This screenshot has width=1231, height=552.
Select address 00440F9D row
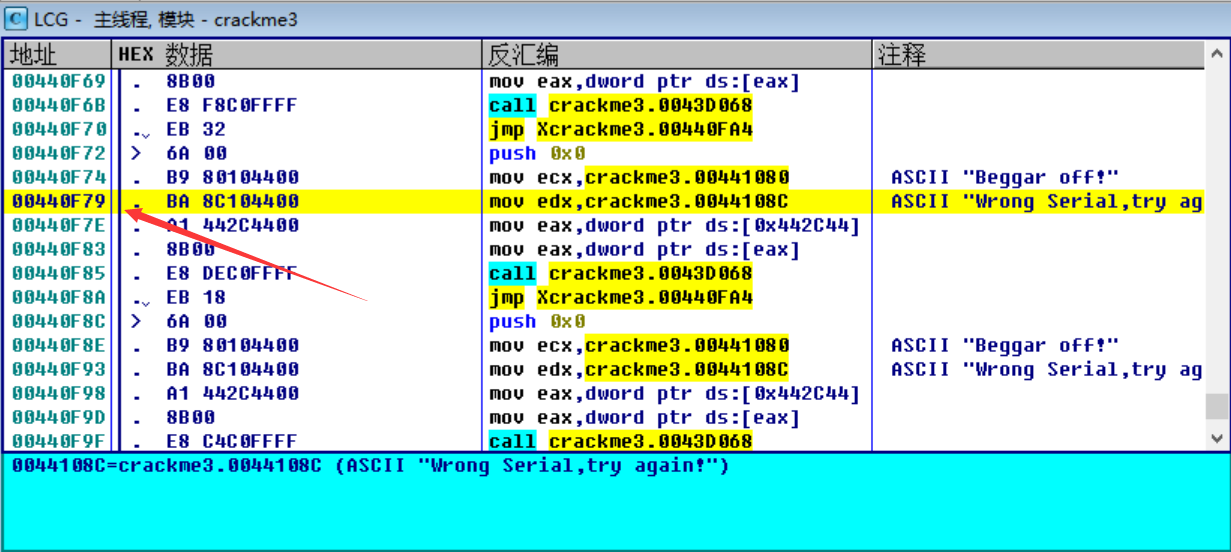coord(58,417)
